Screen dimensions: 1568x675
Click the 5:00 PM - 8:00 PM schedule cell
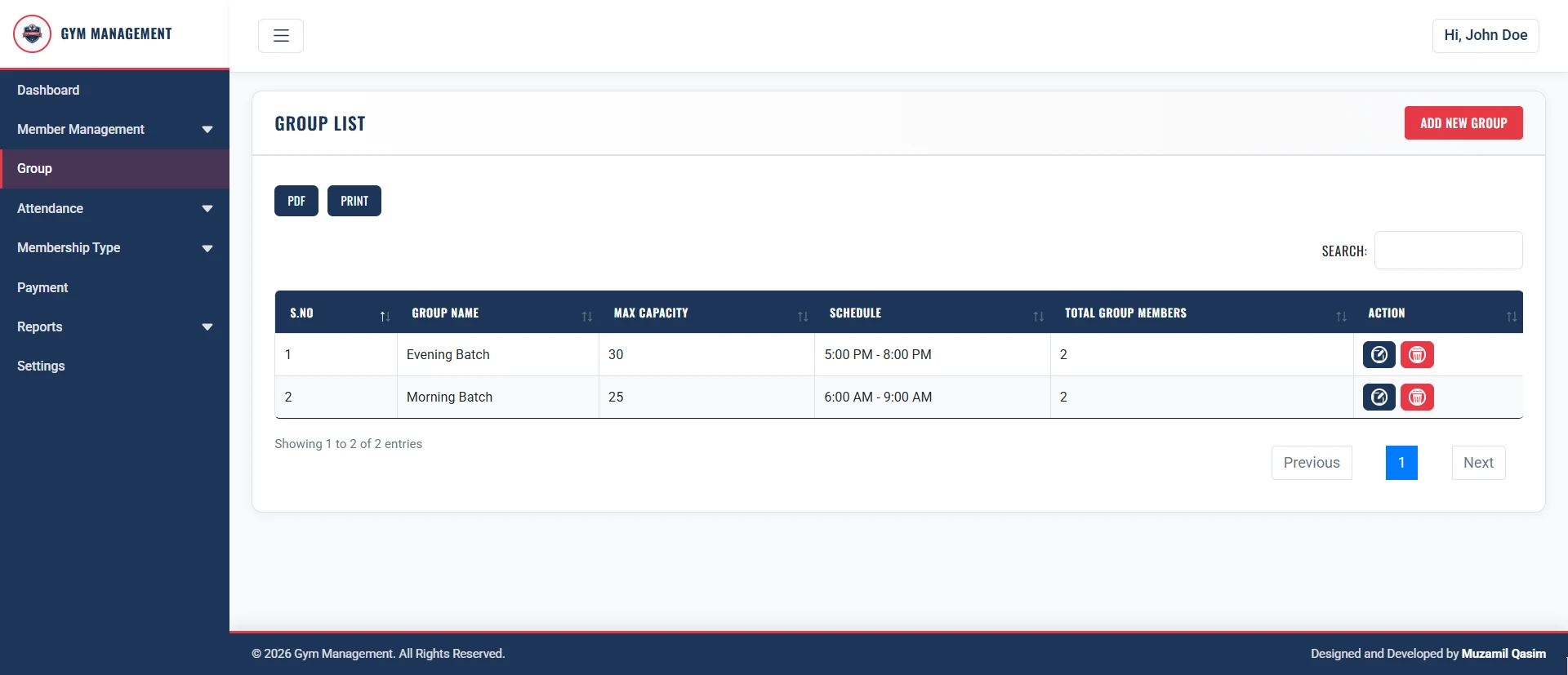(933, 355)
